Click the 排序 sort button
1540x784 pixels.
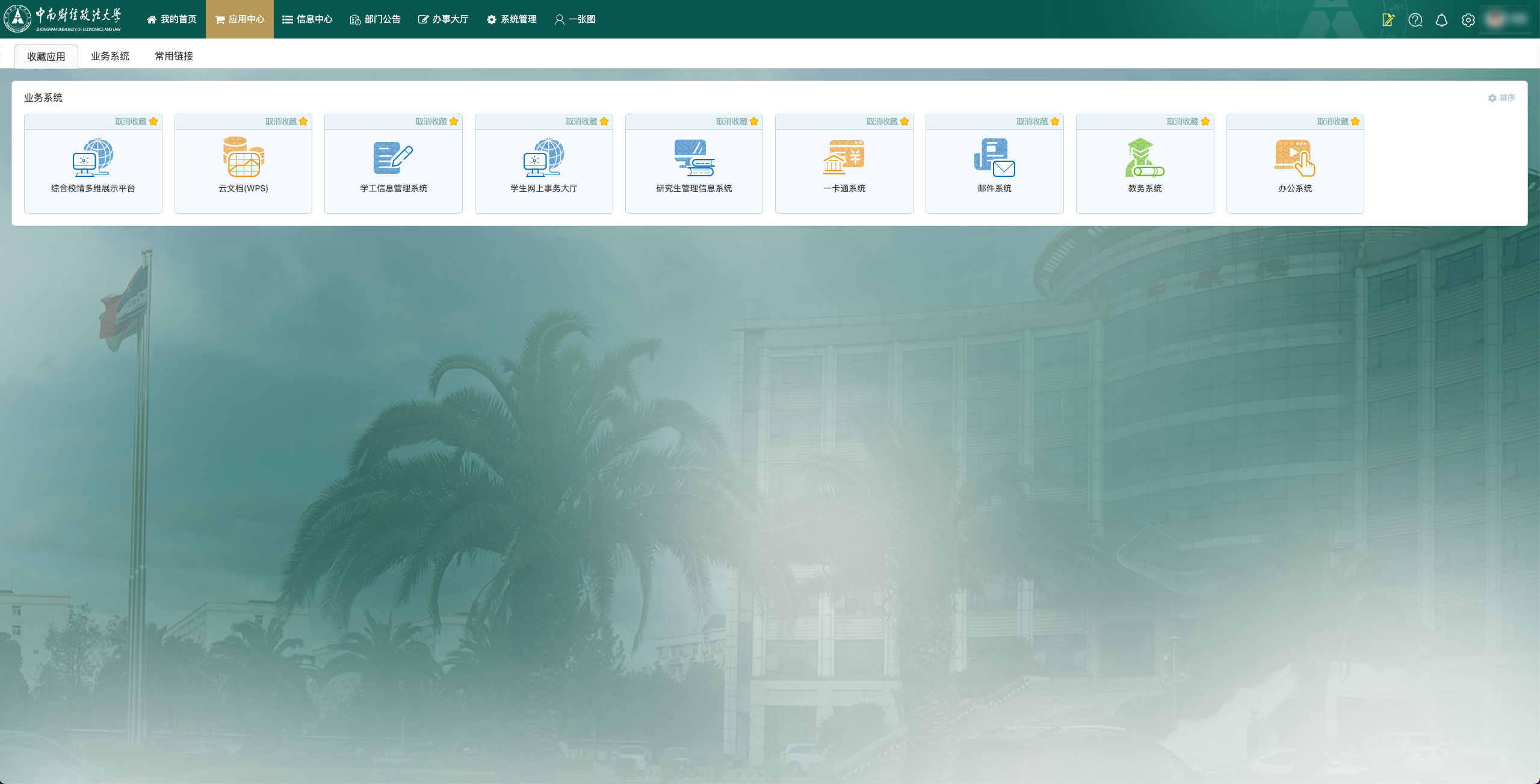tap(1501, 97)
